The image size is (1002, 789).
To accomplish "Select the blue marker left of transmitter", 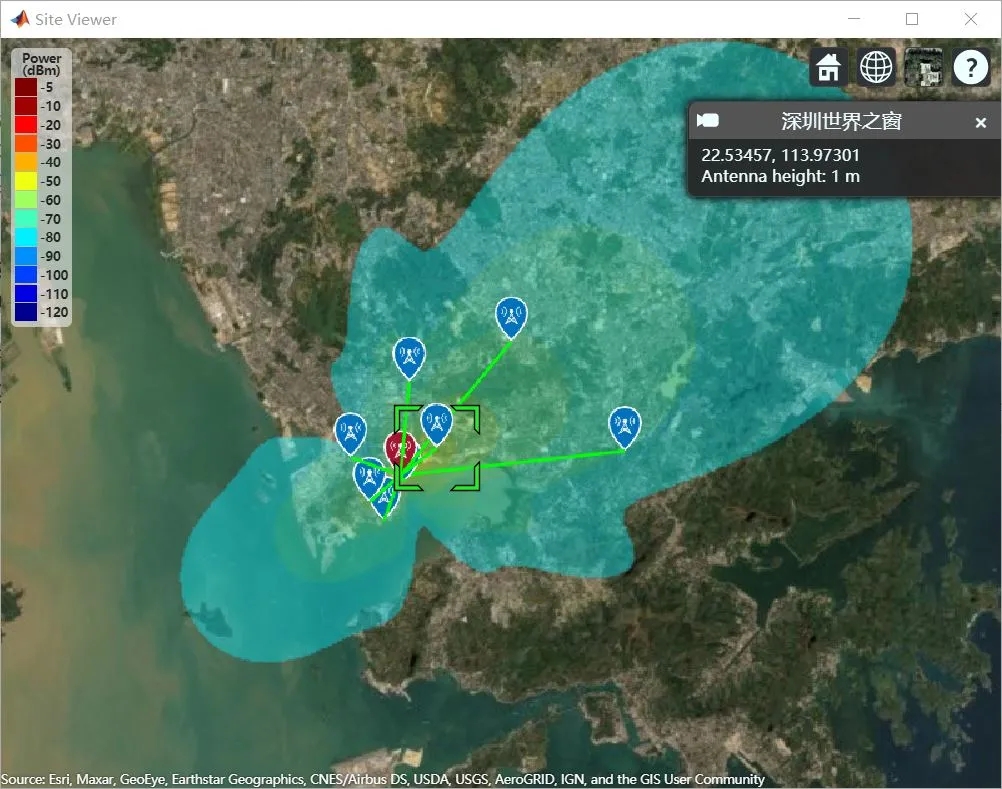I will (350, 434).
